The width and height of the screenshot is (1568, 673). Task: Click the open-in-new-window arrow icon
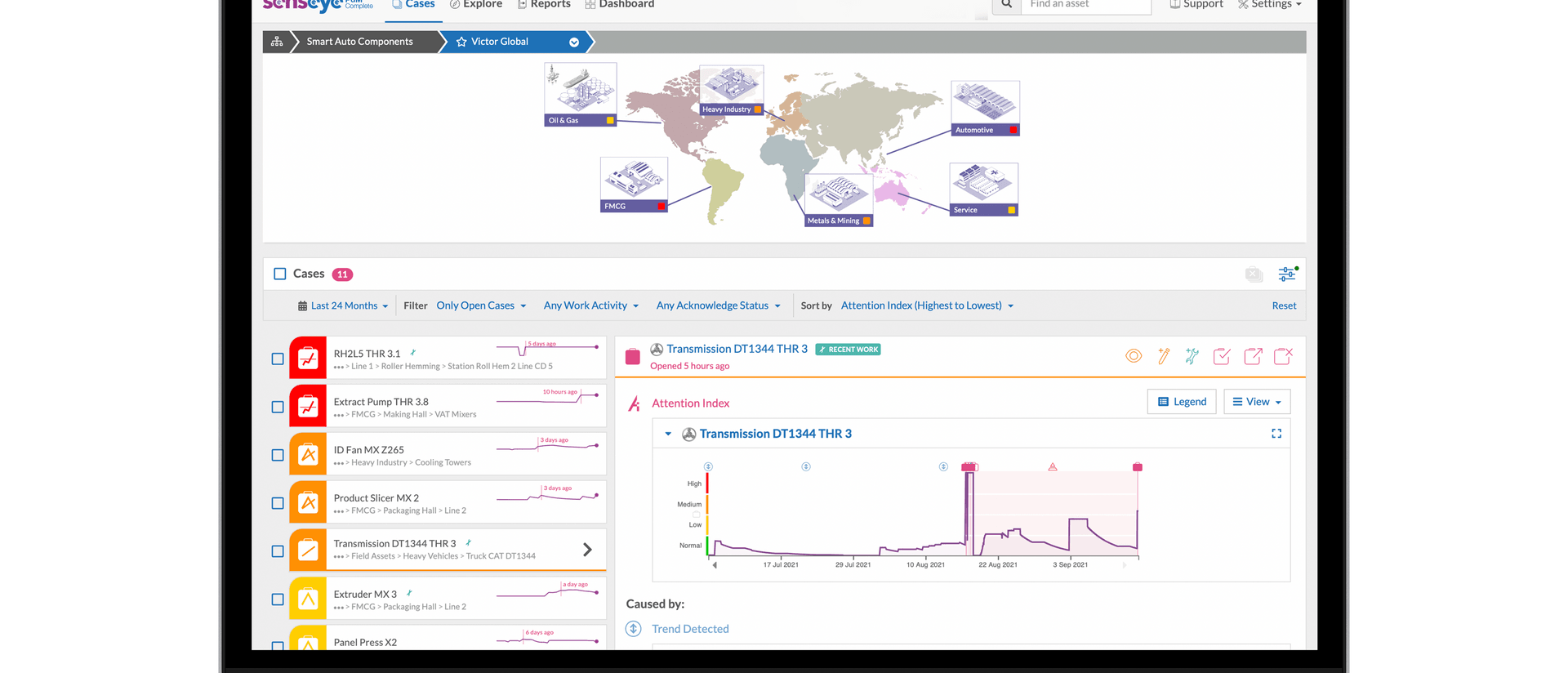pyautogui.click(x=1253, y=356)
